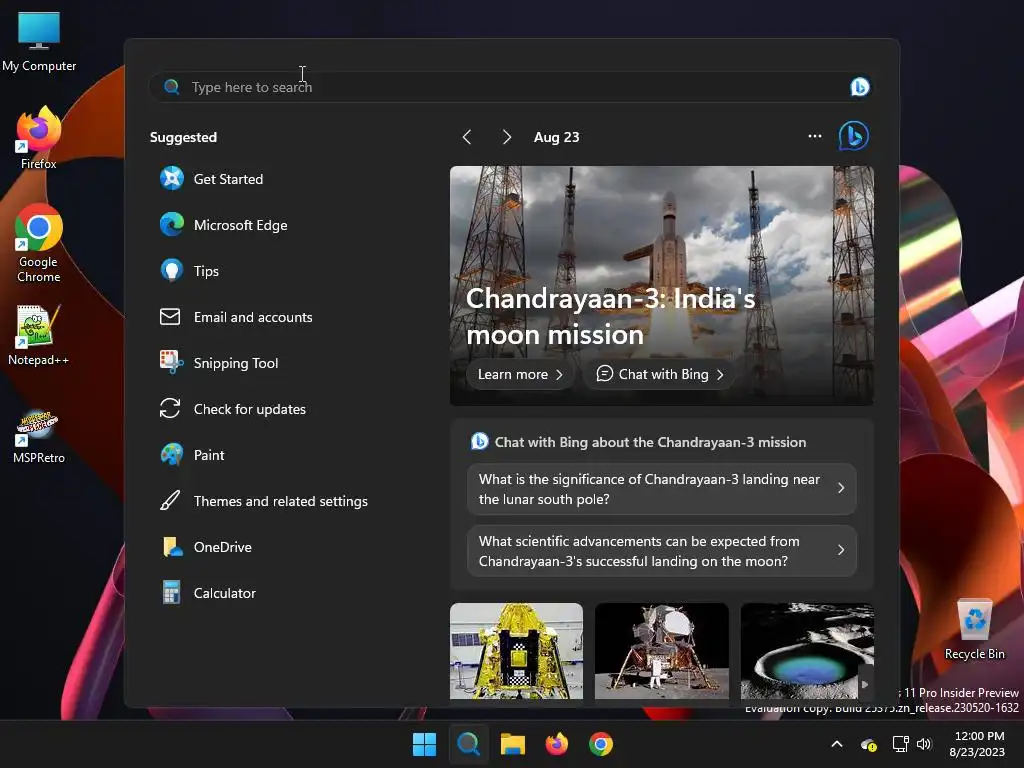Open Paint palette icon

[172, 455]
